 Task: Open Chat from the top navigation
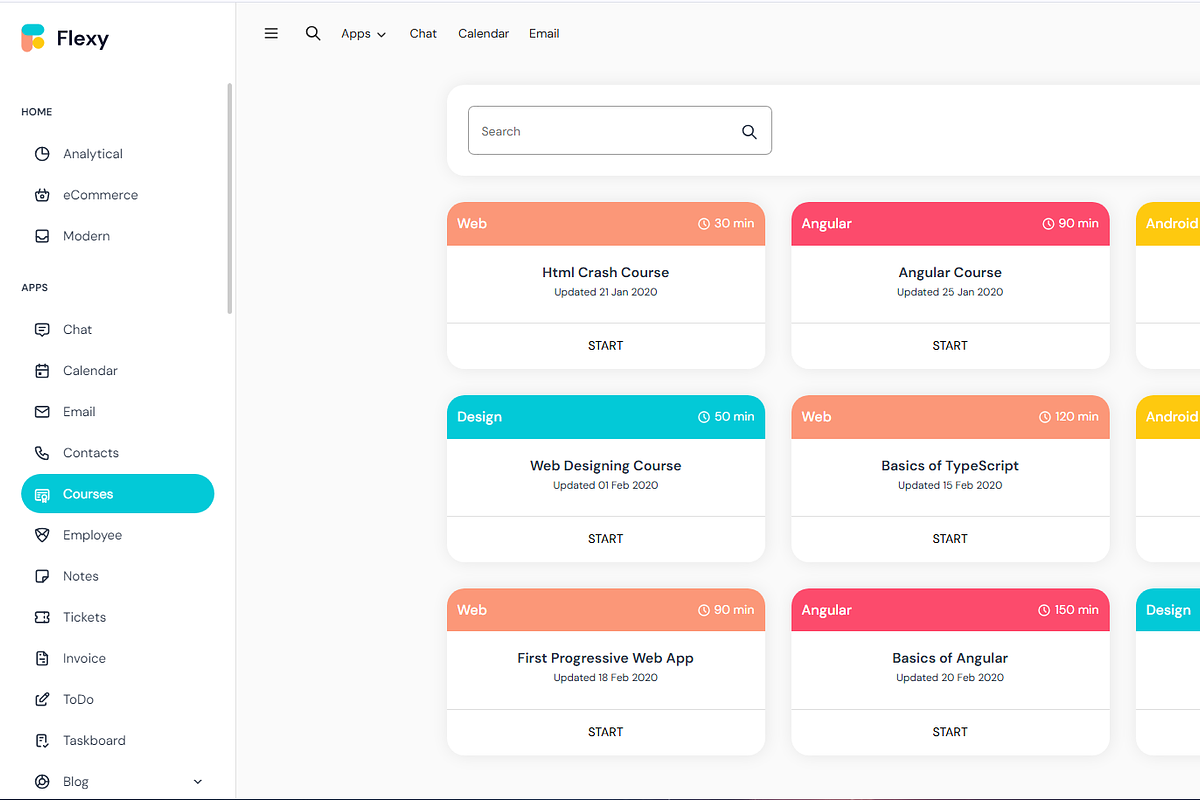click(423, 34)
